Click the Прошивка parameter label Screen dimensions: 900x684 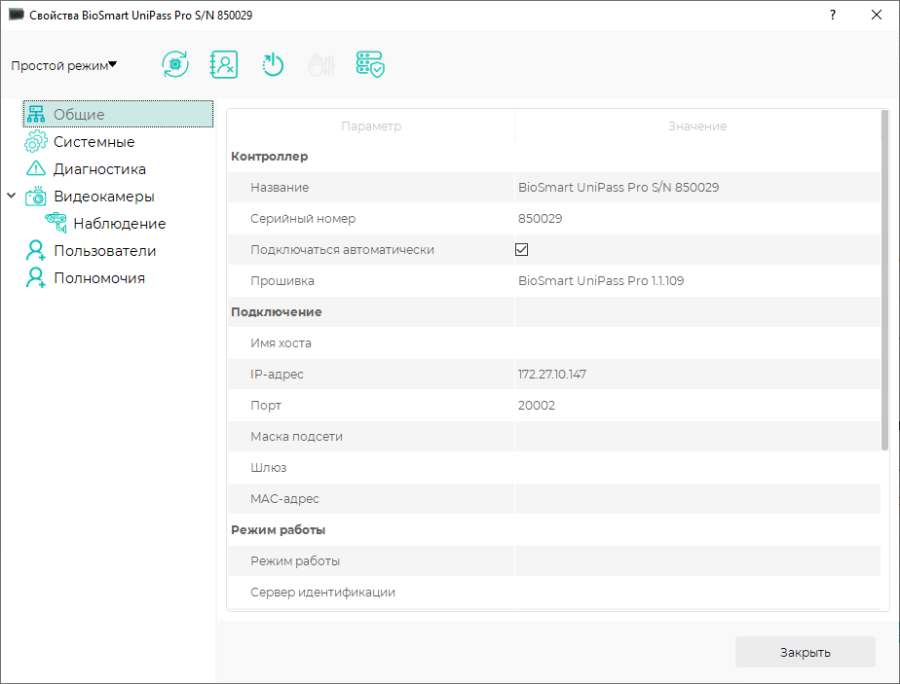pyautogui.click(x=282, y=281)
